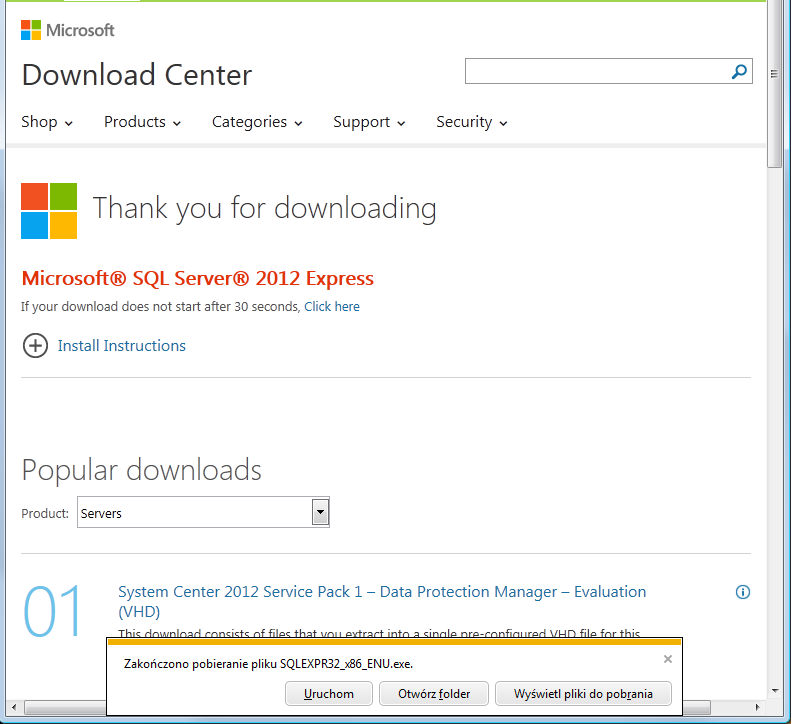
Task: Click the Download Center heading
Action: (137, 75)
